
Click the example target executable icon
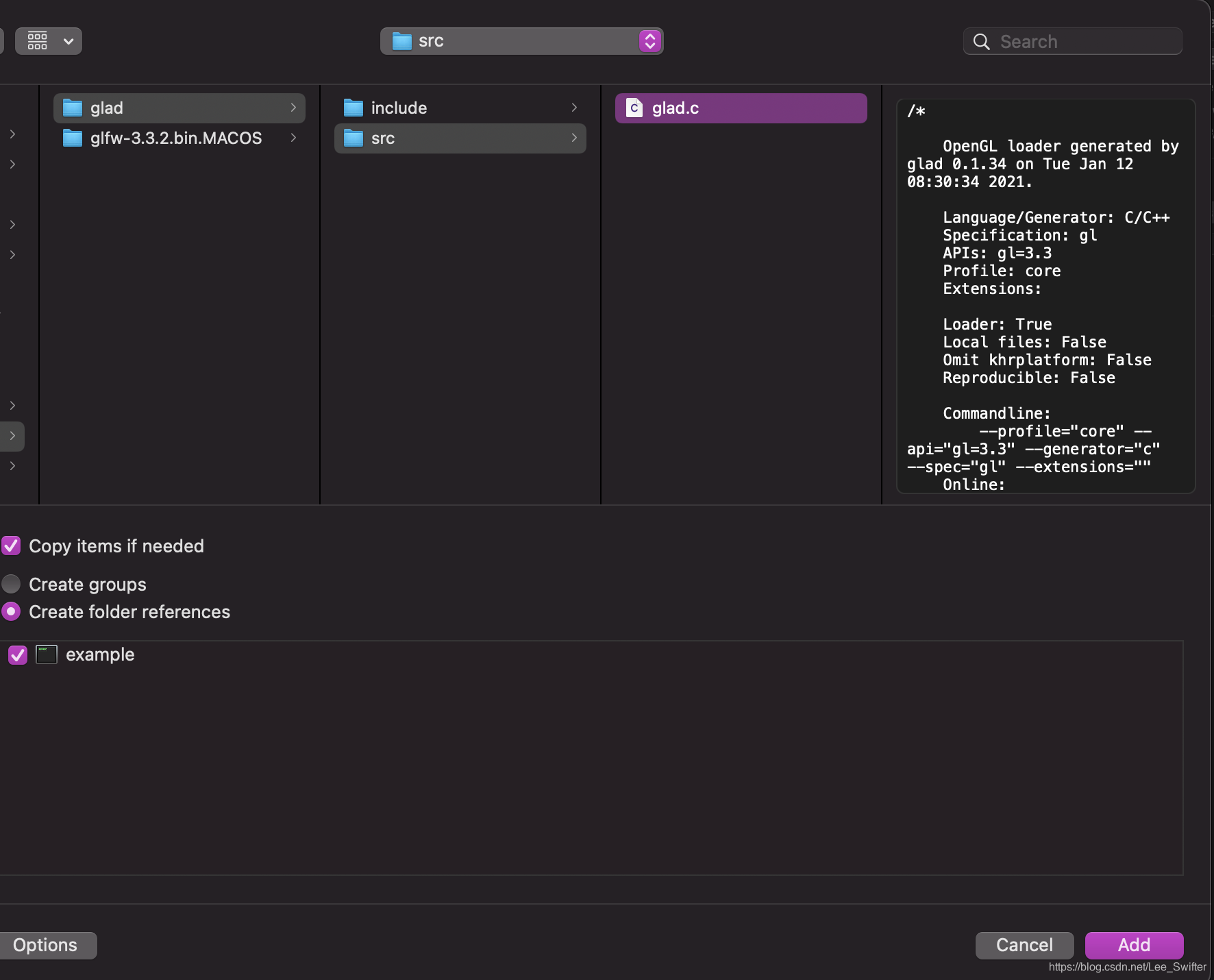coord(47,654)
